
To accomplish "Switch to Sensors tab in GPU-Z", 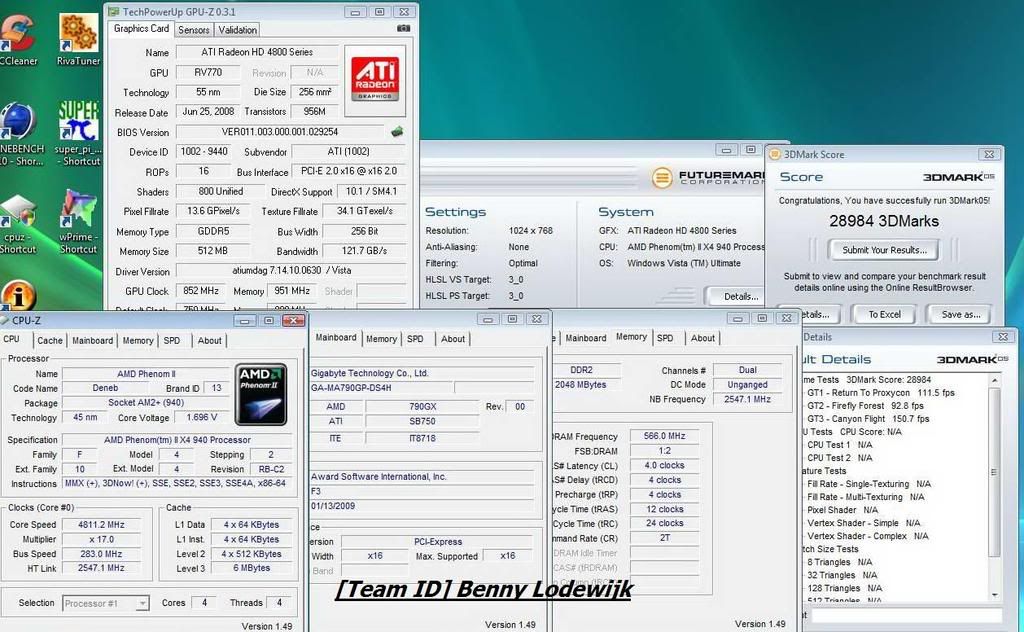I will 194,30.
